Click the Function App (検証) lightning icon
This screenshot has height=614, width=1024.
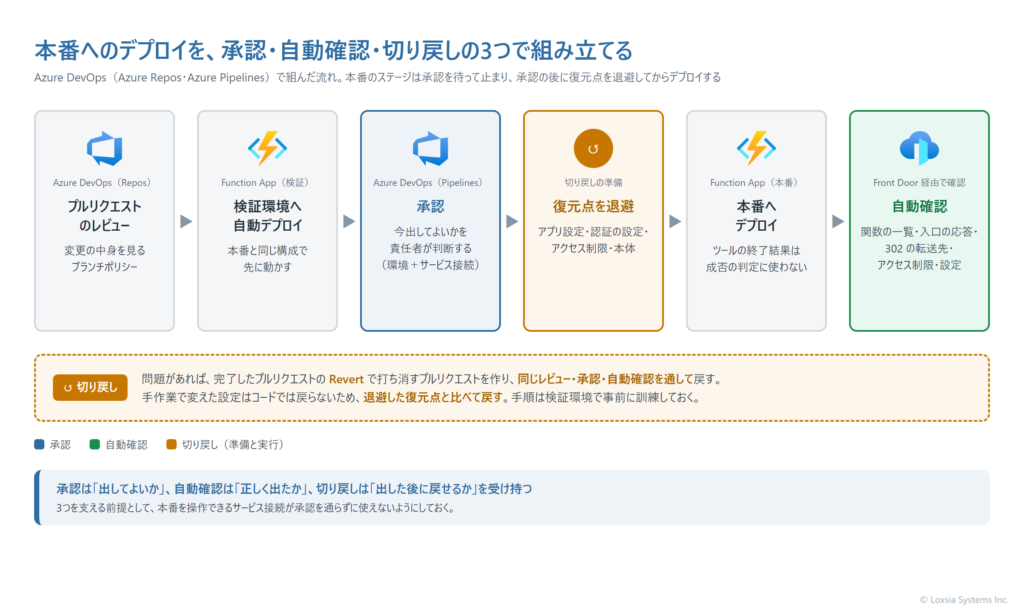click(267, 148)
